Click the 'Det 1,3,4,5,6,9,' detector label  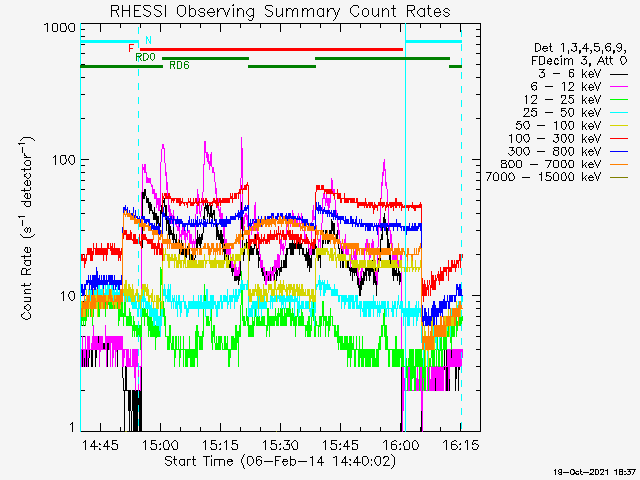click(580, 48)
